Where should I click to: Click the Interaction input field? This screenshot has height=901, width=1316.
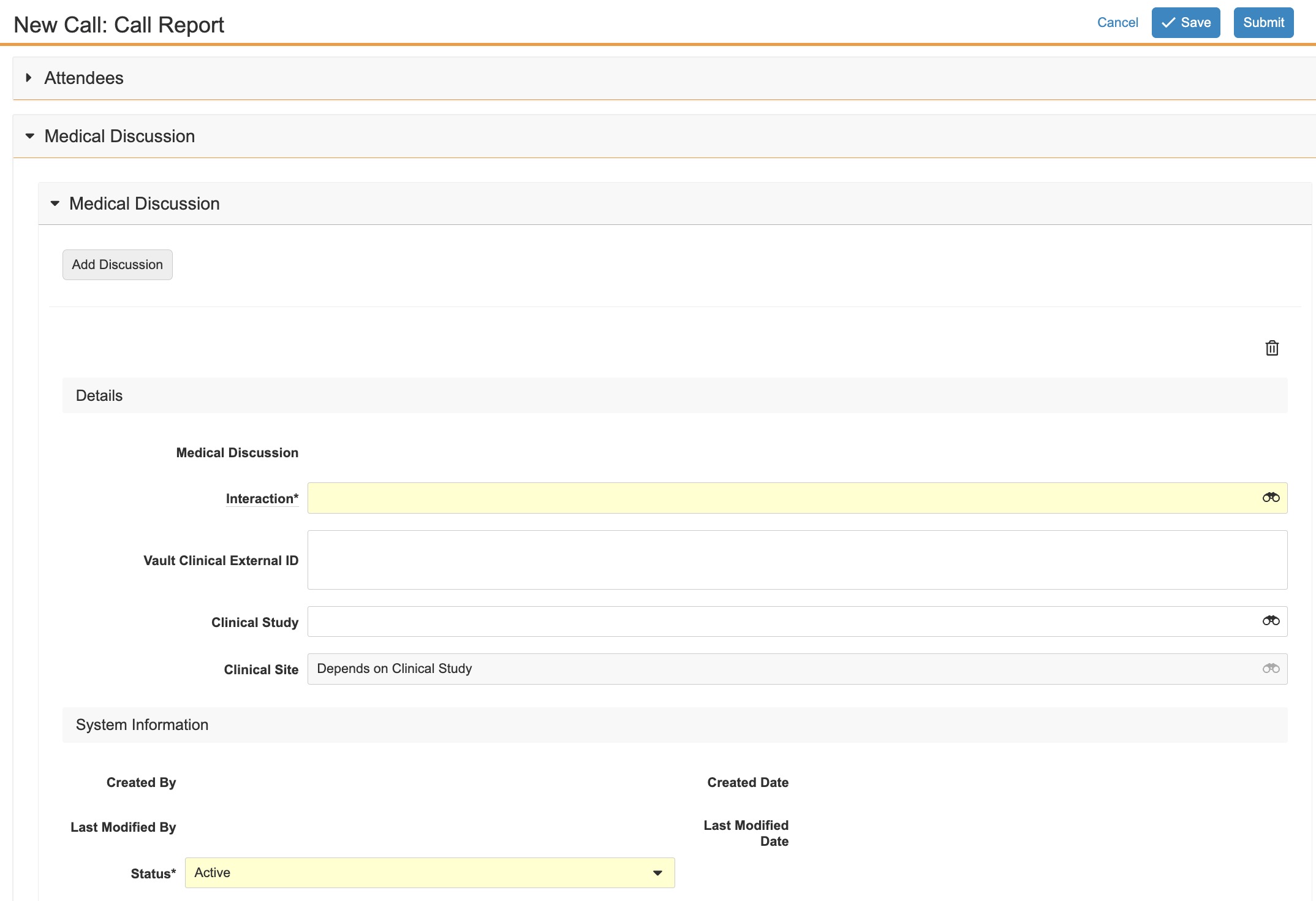pos(778,498)
